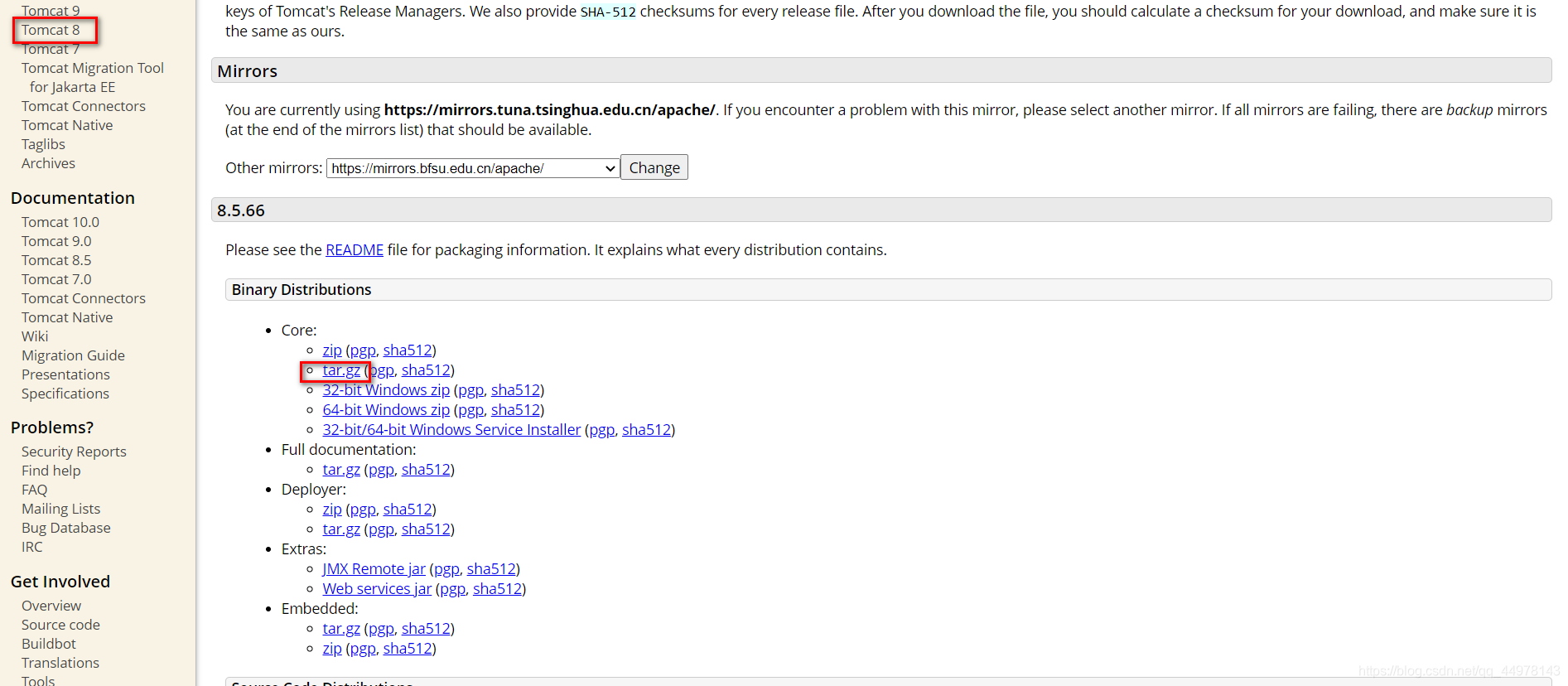
Task: Open Tomcat Connectors documentation link
Action: coord(84,298)
